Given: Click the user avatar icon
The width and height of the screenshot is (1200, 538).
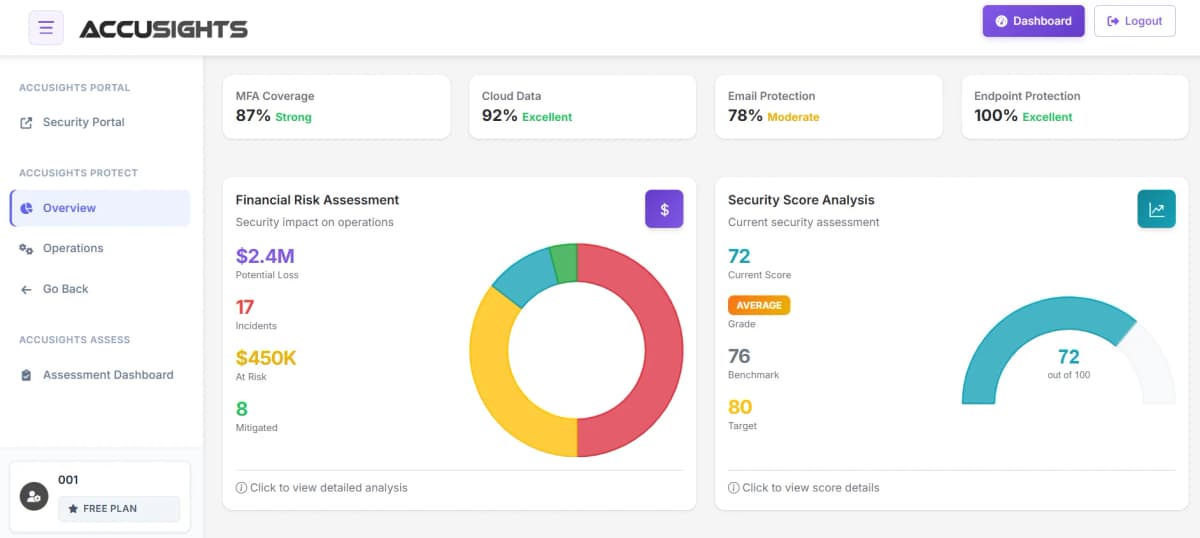Looking at the screenshot, I should [34, 496].
